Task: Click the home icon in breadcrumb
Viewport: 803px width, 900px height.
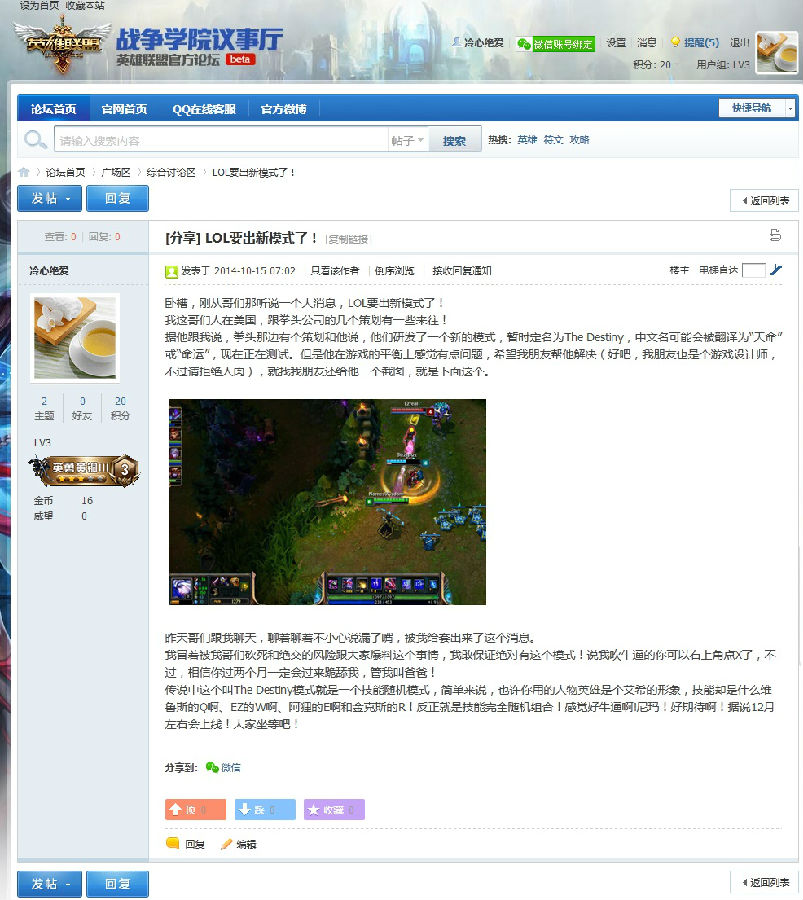Action: pos(24,172)
